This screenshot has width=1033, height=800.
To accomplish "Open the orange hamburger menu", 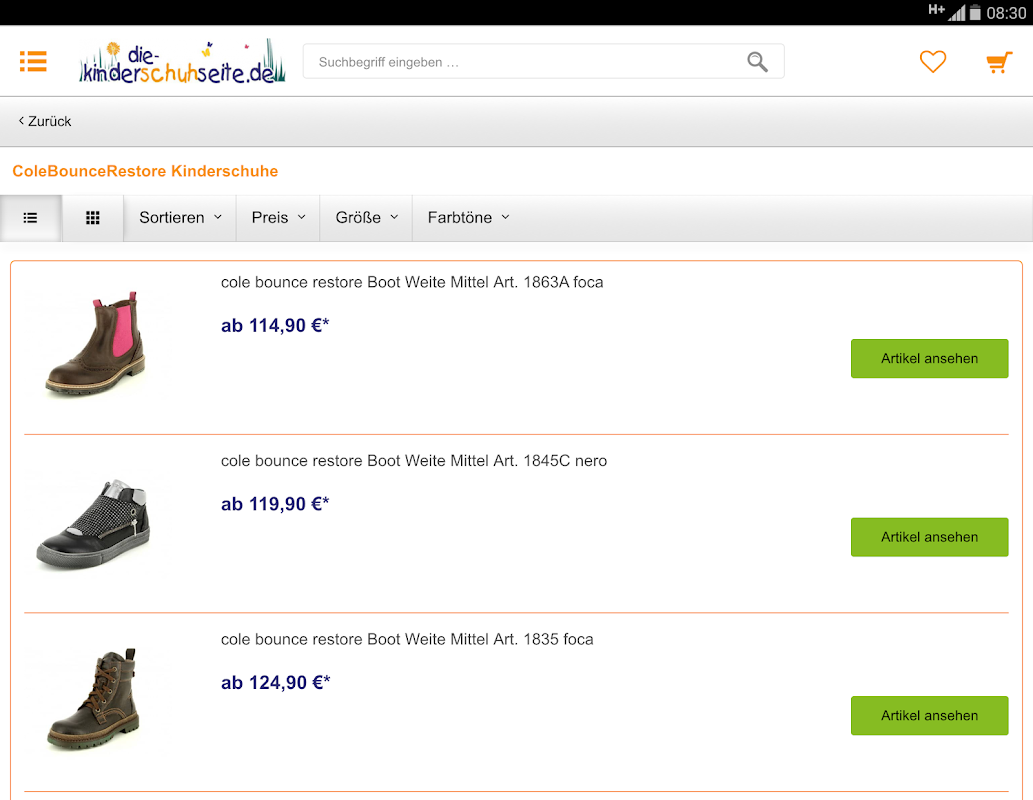I will point(33,61).
